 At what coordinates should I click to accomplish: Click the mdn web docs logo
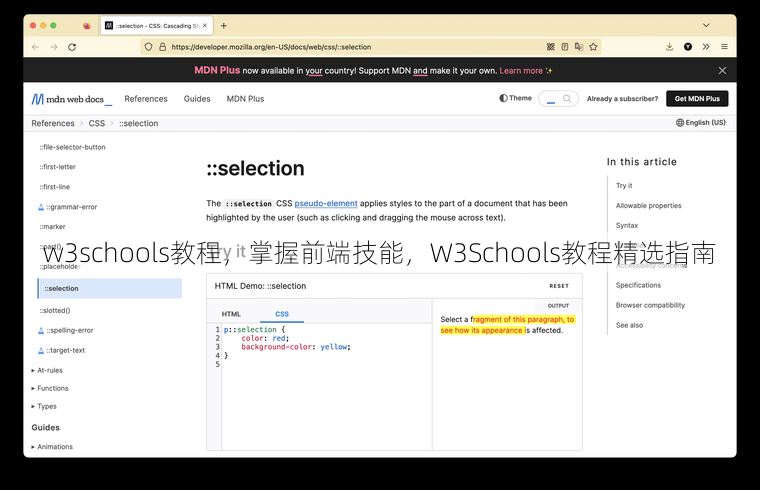[x=72, y=99]
